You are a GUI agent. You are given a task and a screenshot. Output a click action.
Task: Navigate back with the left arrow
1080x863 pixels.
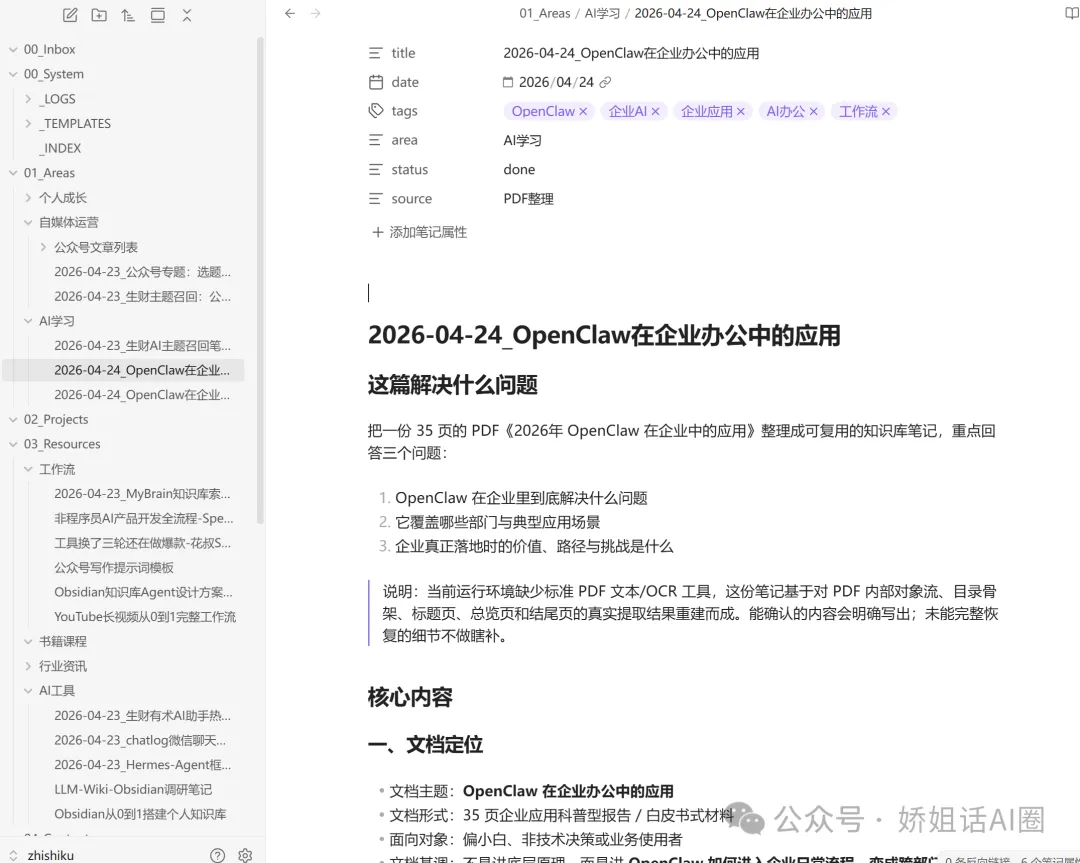click(x=290, y=14)
